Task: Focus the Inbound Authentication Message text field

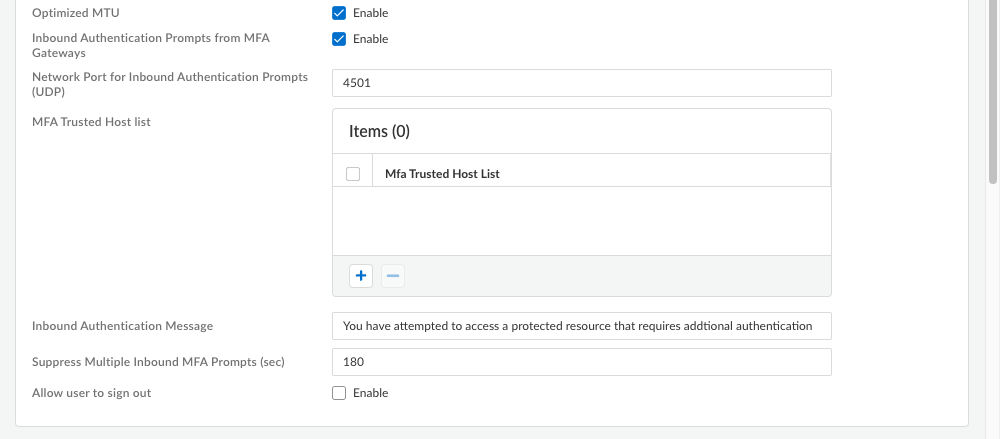Action: pos(581,326)
